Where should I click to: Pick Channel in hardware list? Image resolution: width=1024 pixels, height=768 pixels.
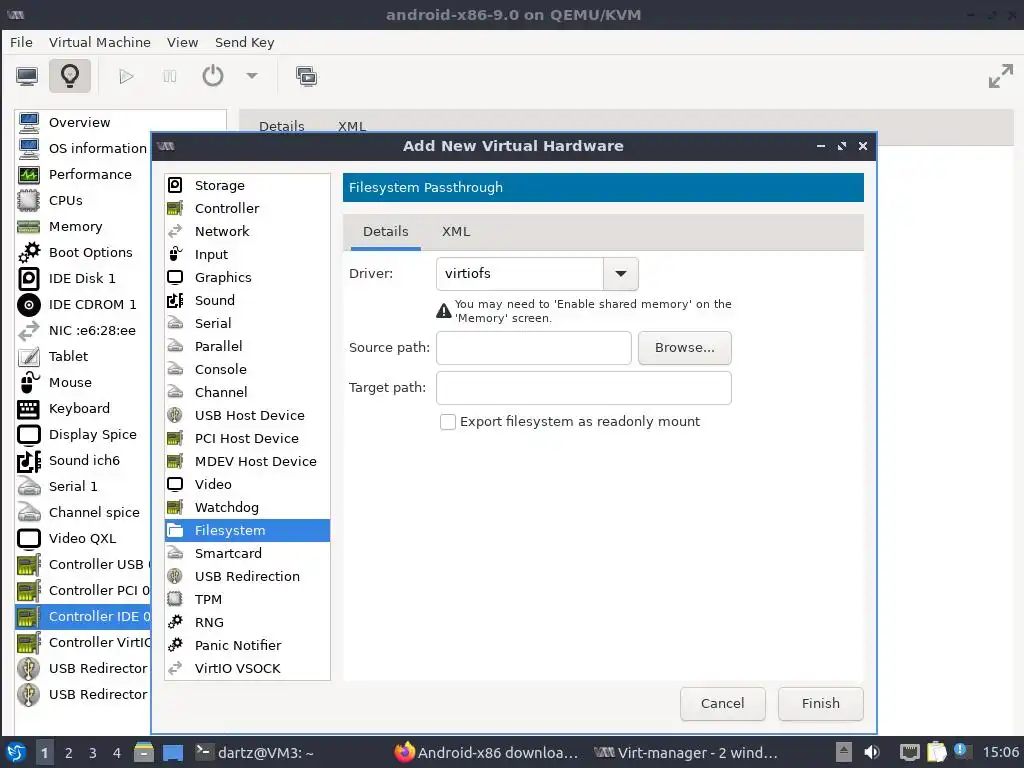[248, 392]
